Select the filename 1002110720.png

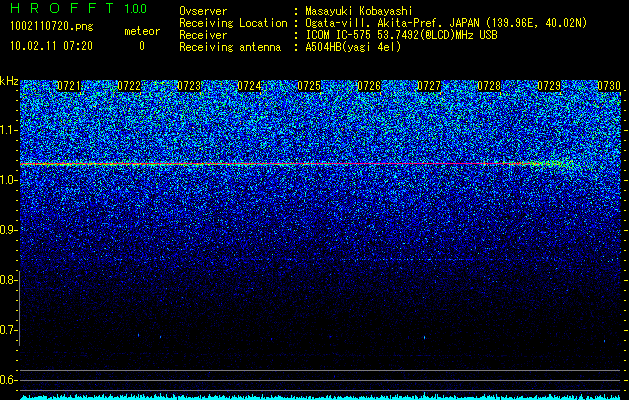pyautogui.click(x=52, y=27)
